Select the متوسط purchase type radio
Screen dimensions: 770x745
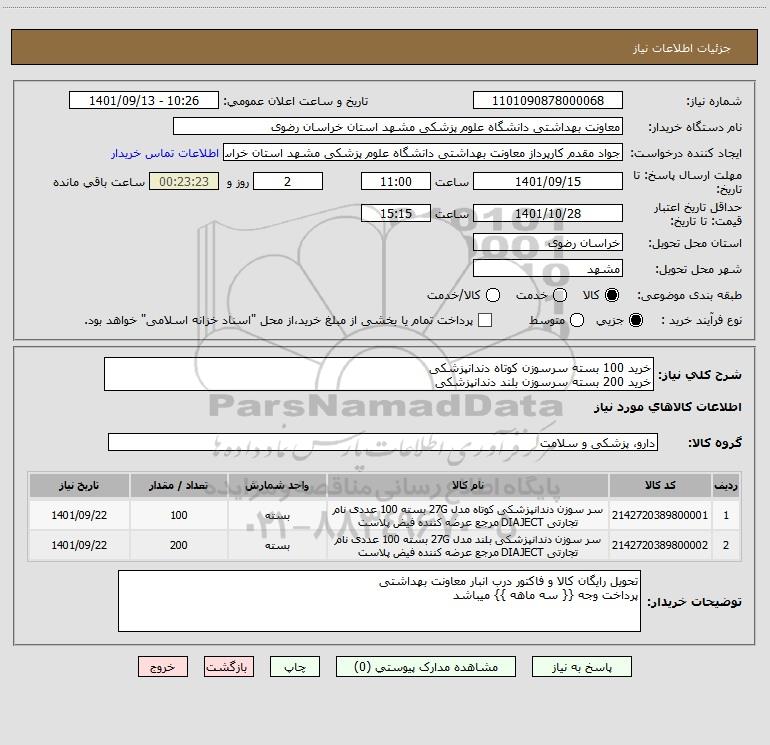[x=577, y=321]
